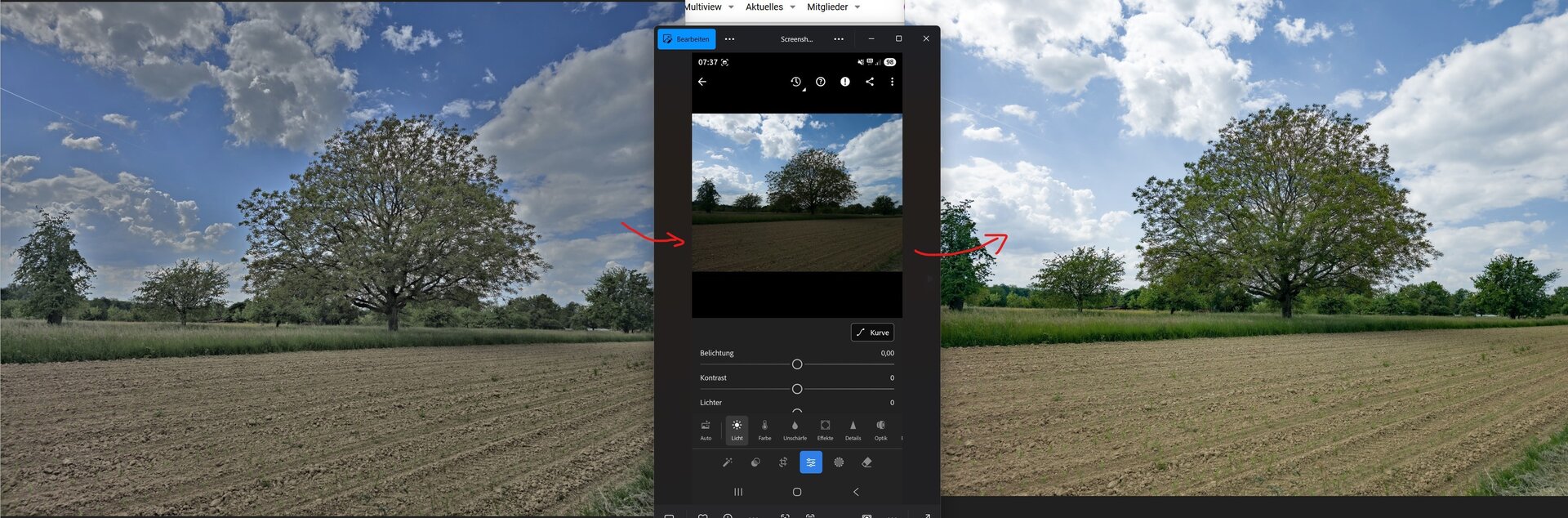The height and width of the screenshot is (518, 1568).
Task: Open the Details sharpening panel
Action: click(x=853, y=430)
